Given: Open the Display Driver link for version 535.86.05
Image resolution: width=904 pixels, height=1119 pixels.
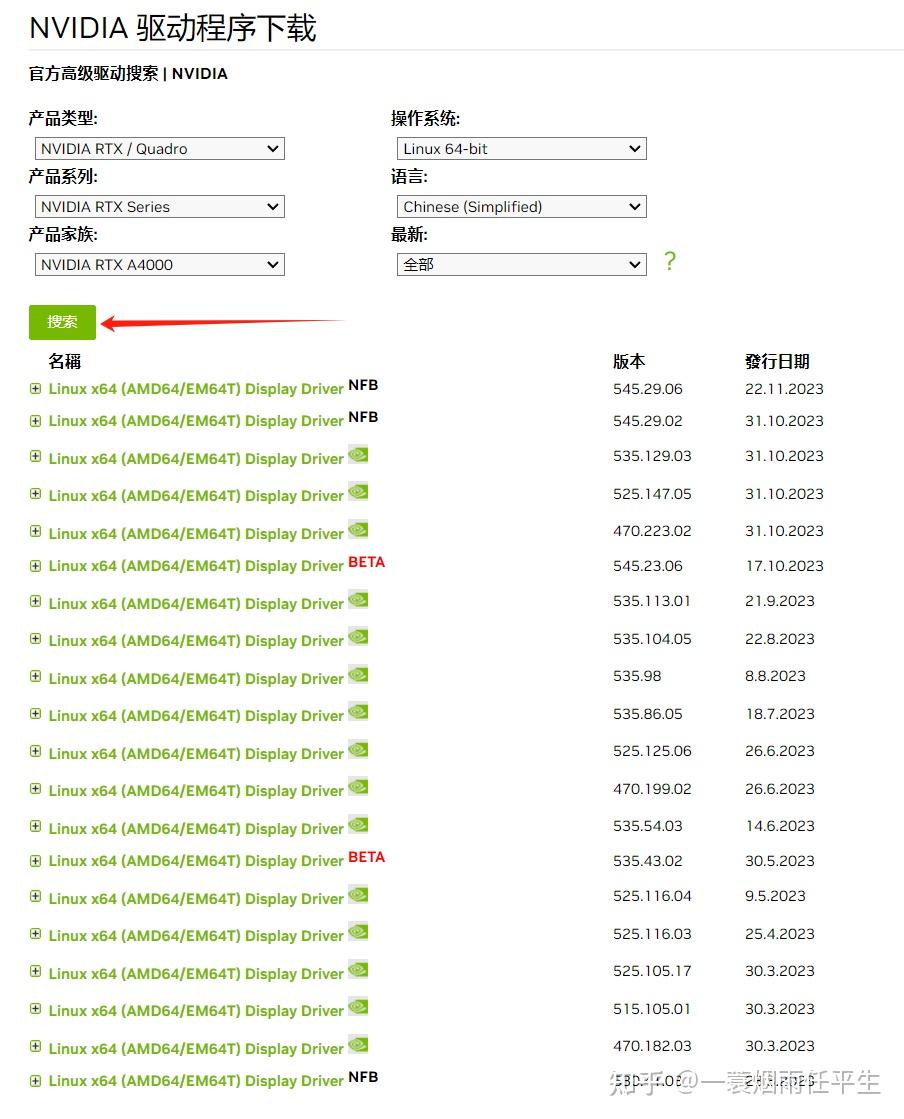Looking at the screenshot, I should [196, 716].
